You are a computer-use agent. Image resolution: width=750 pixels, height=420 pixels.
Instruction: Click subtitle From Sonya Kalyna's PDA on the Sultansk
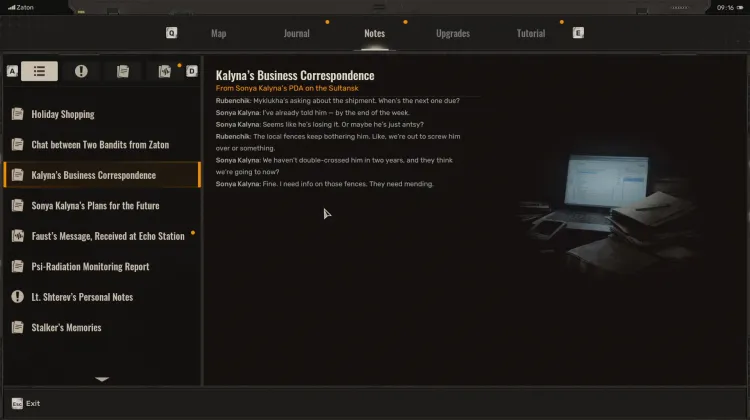tap(287, 88)
